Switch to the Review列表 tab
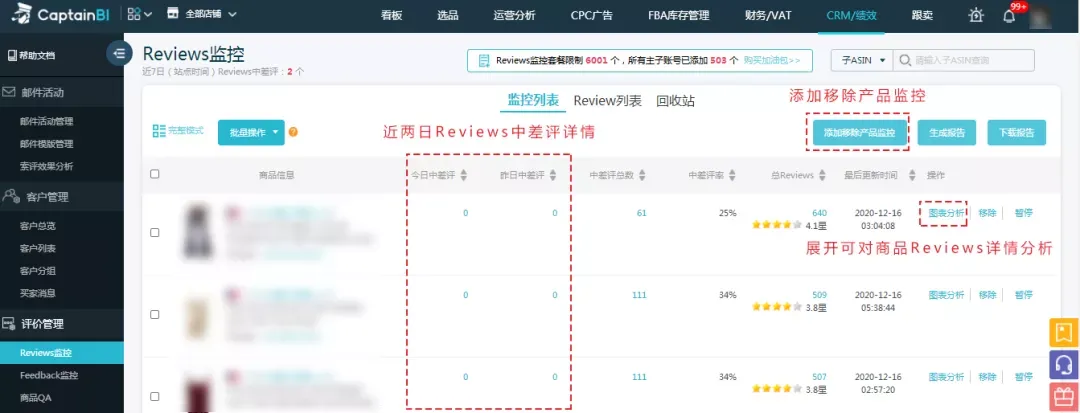 click(608, 101)
